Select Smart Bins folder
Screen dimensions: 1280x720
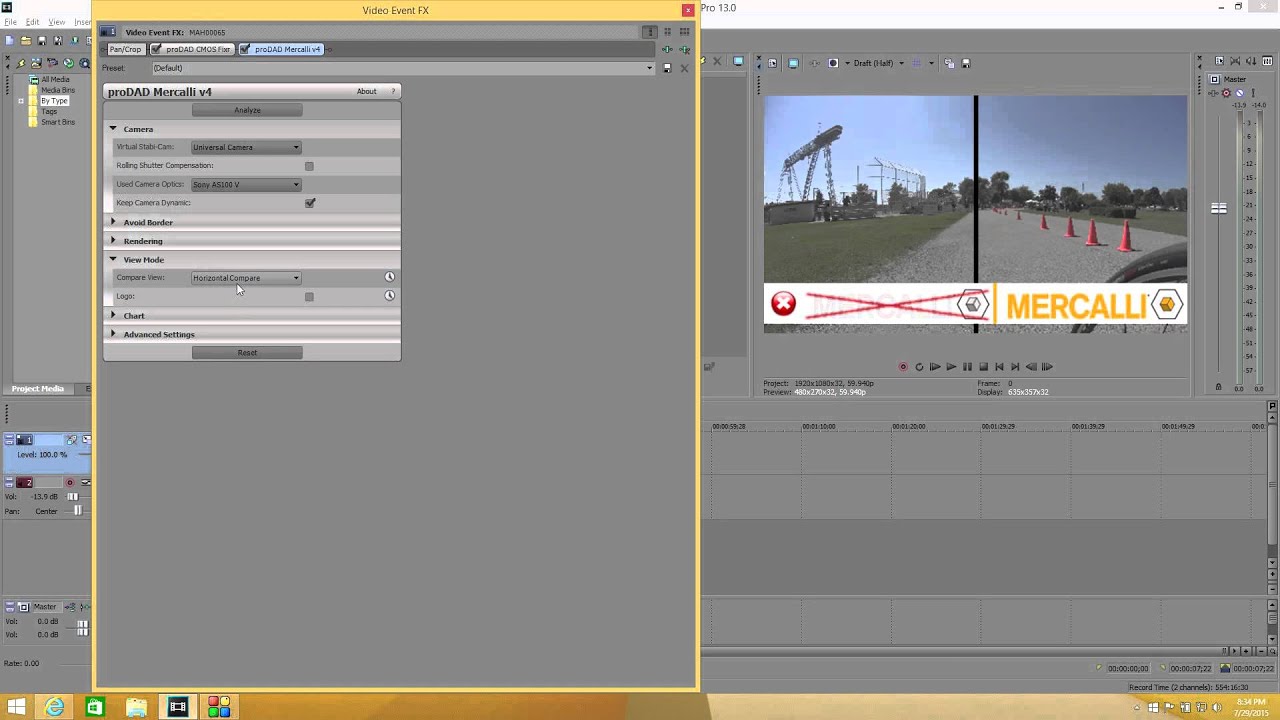58,122
